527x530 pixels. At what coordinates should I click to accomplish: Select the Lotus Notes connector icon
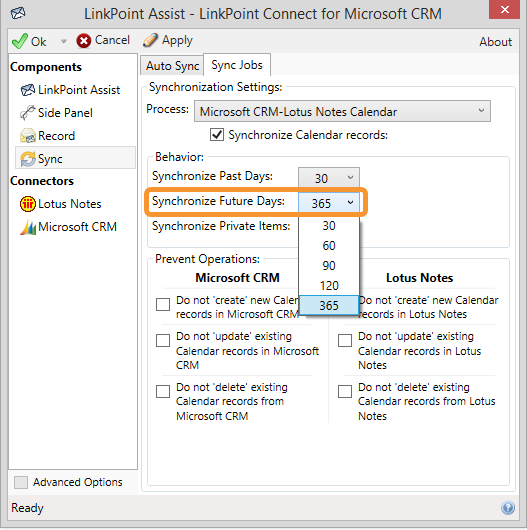pos(27,204)
